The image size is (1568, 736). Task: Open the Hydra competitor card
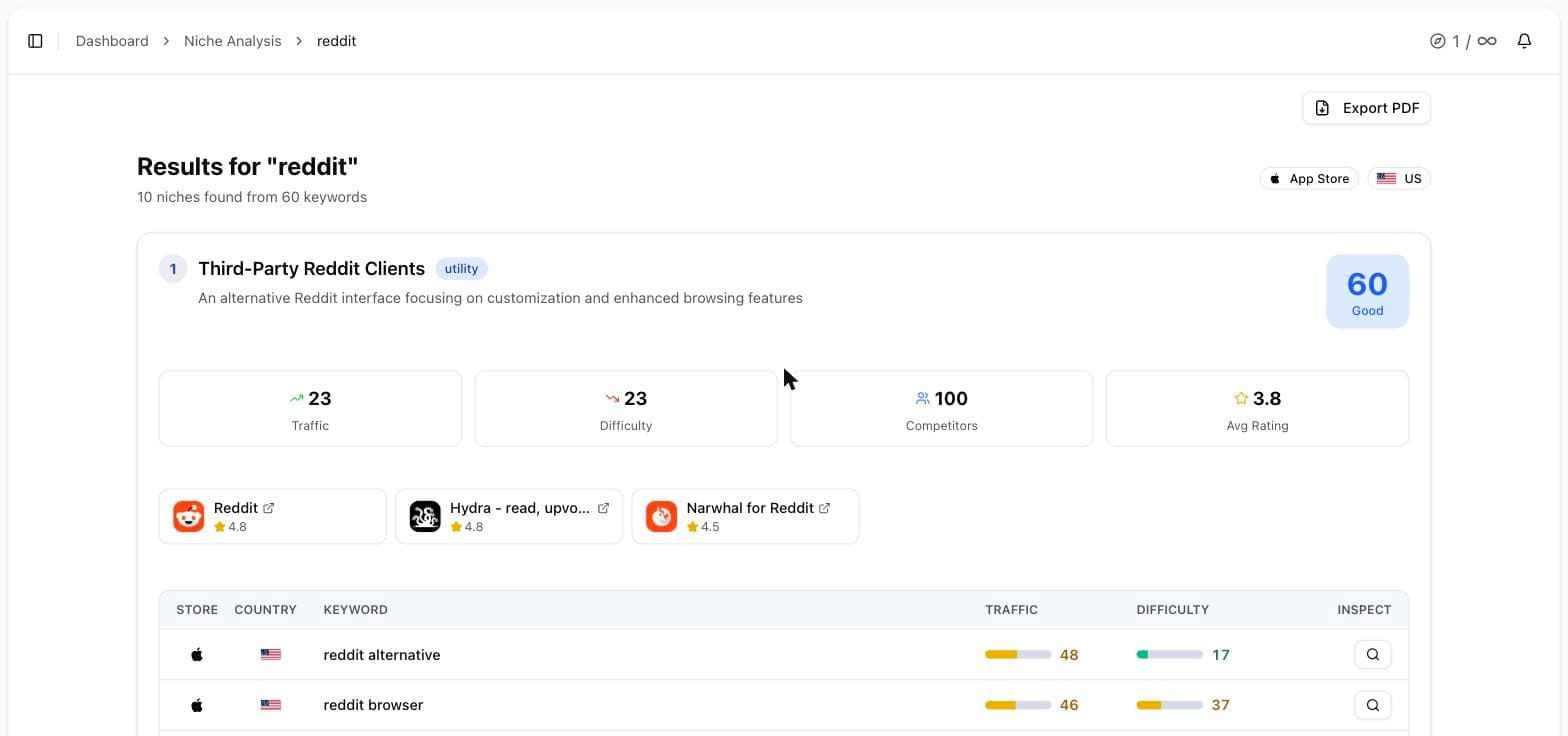coord(509,516)
